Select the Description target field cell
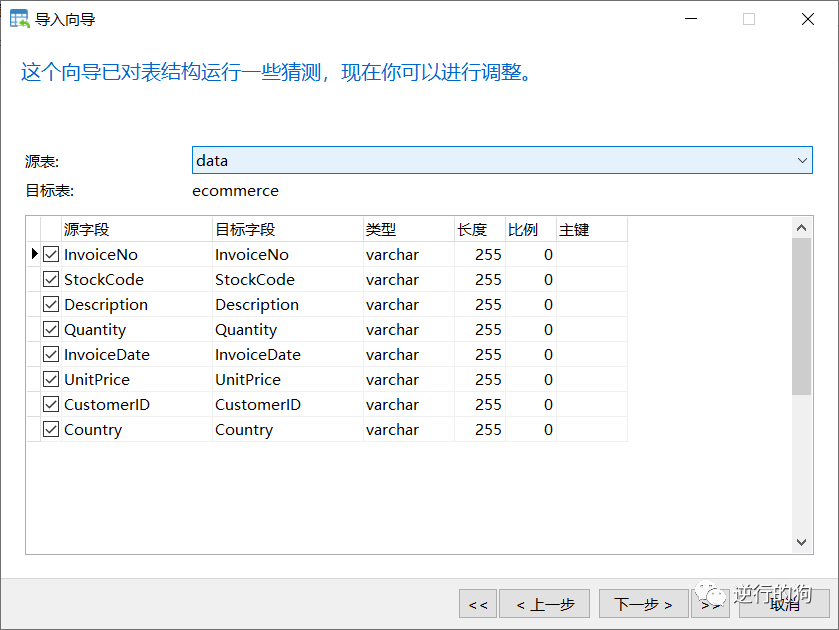Screen dimensions: 839x630 288,305
